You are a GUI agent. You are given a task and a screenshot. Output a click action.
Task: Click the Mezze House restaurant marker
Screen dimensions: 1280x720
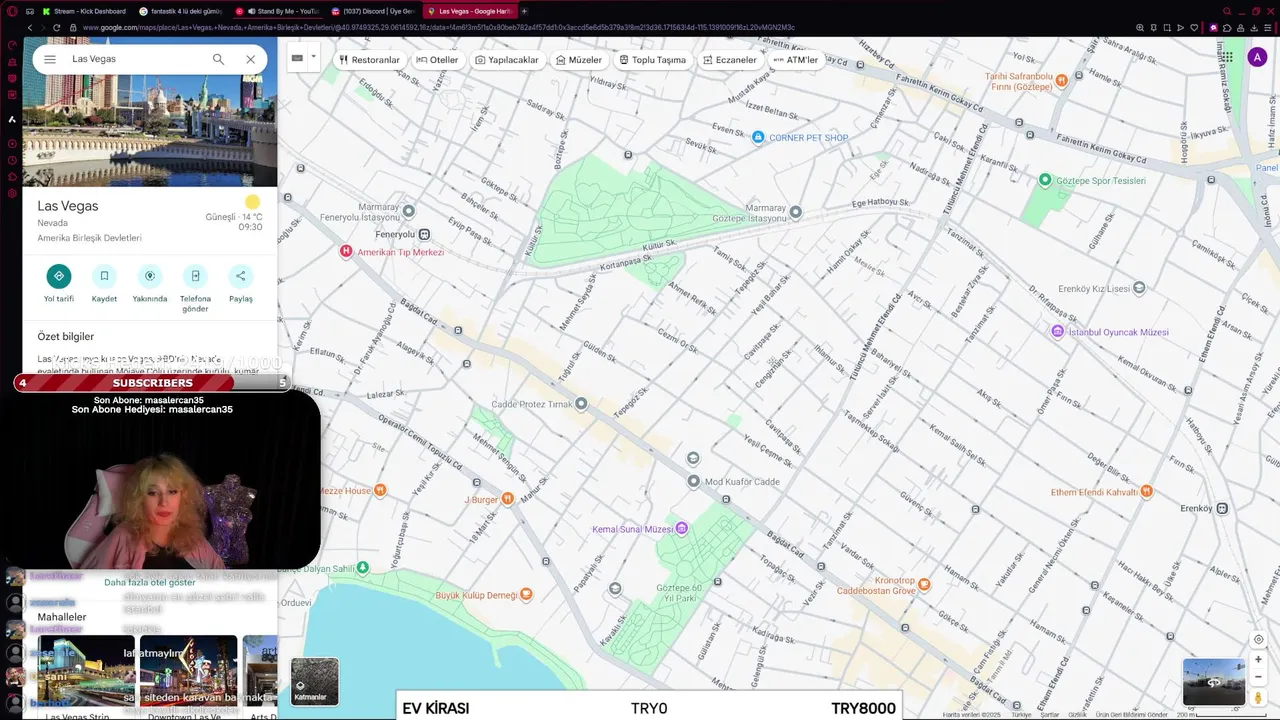380,490
